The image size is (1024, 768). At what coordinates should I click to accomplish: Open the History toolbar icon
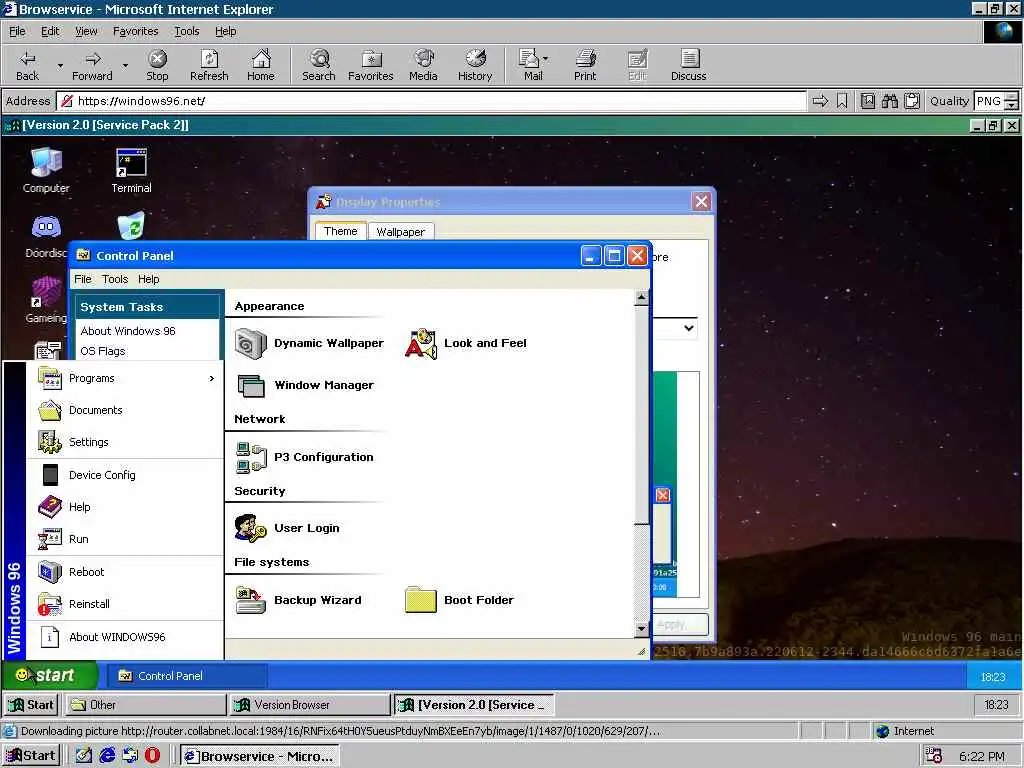tap(475, 65)
